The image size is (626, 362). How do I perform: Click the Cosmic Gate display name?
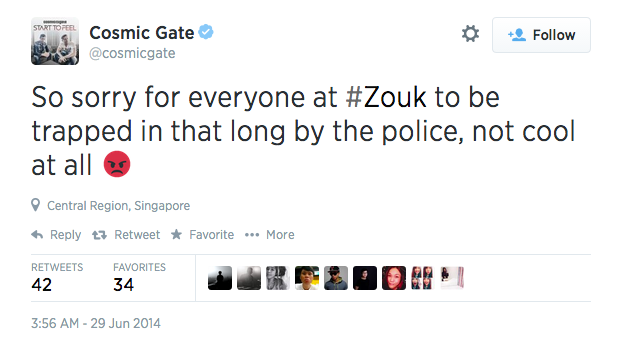click(142, 33)
